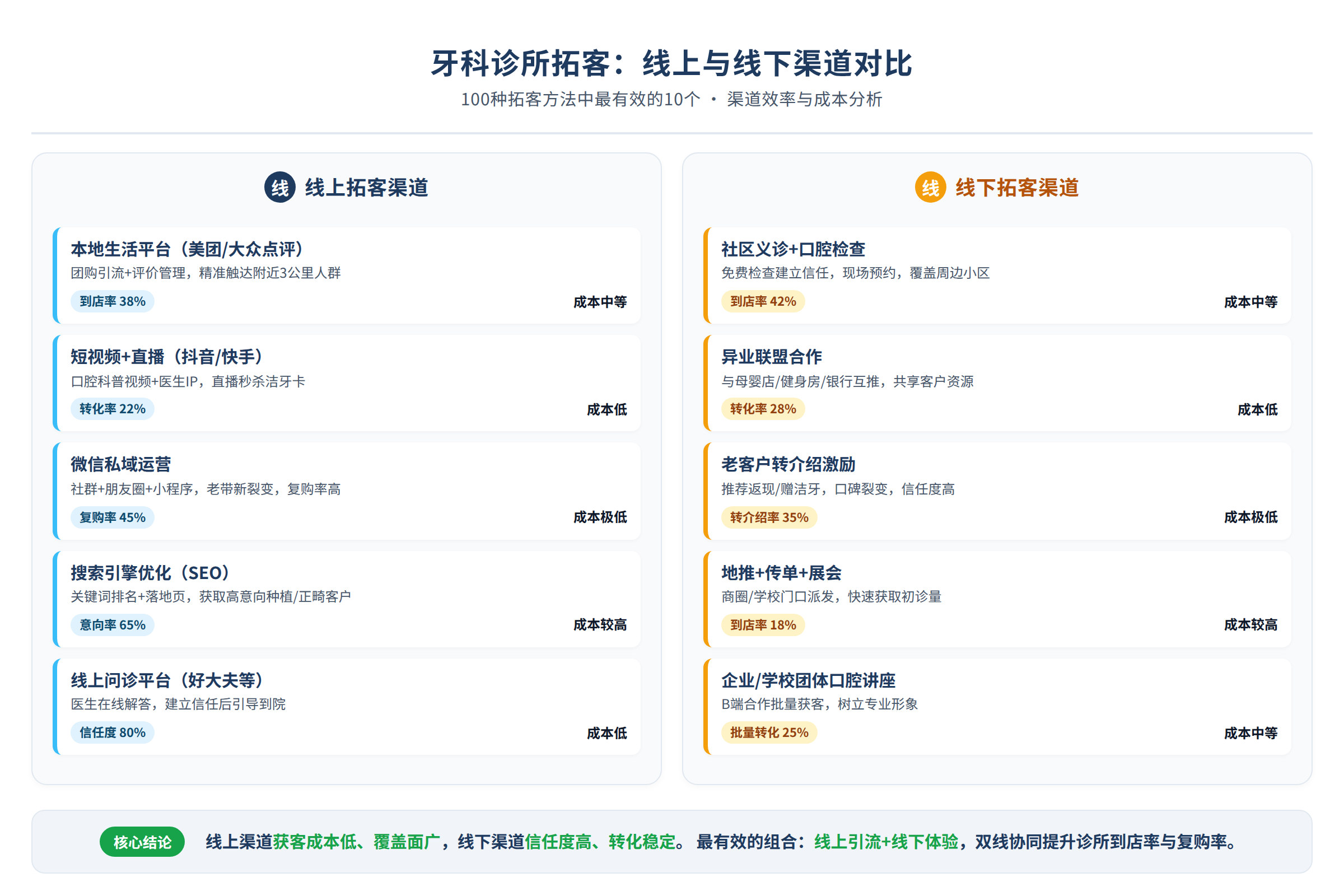Select the 信任度 80% badge
The image size is (1344, 896).
click(113, 732)
